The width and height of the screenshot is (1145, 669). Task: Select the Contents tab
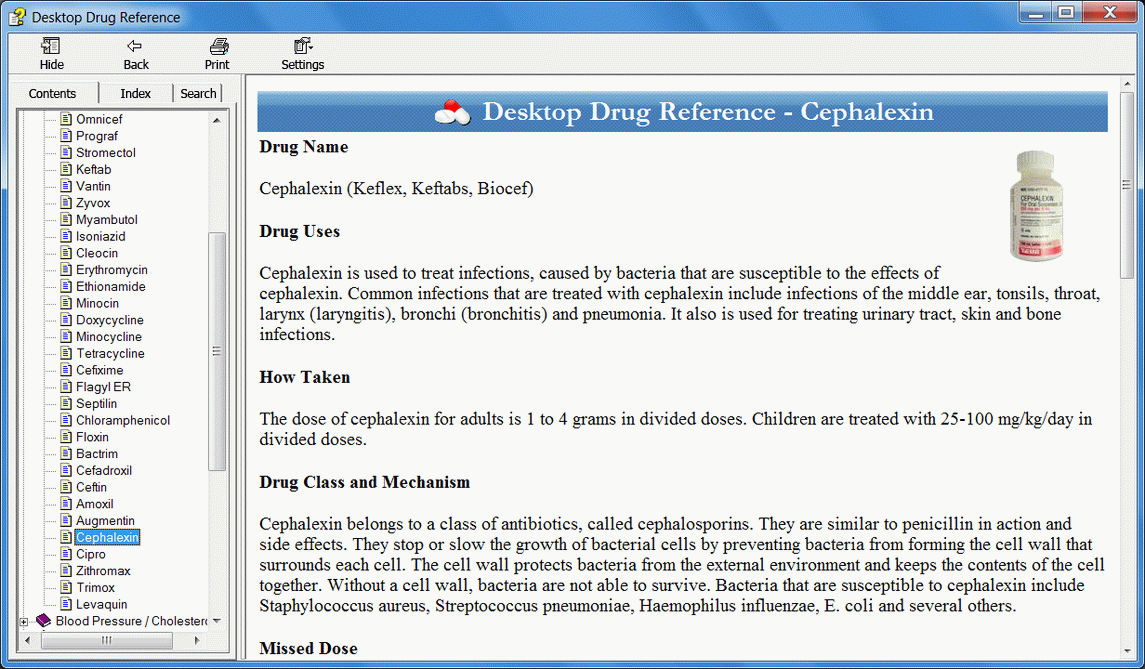[52, 92]
